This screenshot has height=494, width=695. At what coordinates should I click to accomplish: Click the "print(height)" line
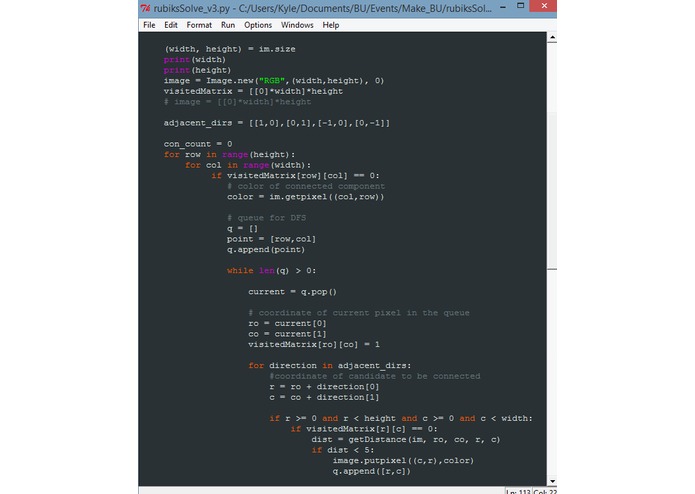pos(197,70)
